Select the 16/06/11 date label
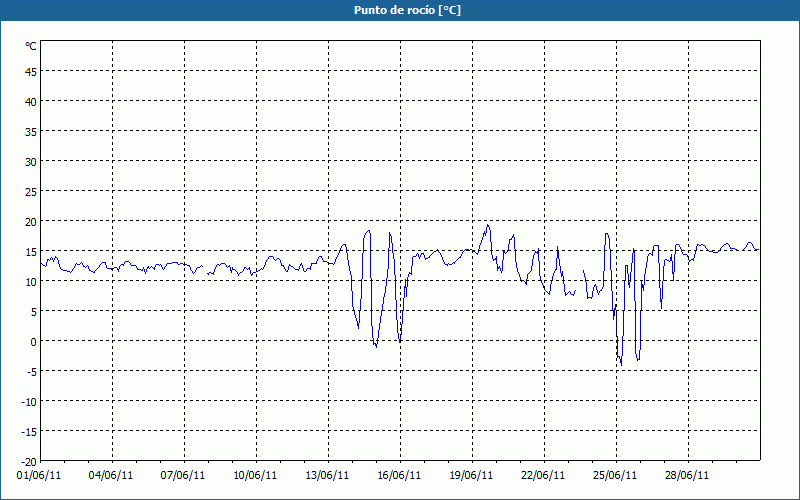 399,476
